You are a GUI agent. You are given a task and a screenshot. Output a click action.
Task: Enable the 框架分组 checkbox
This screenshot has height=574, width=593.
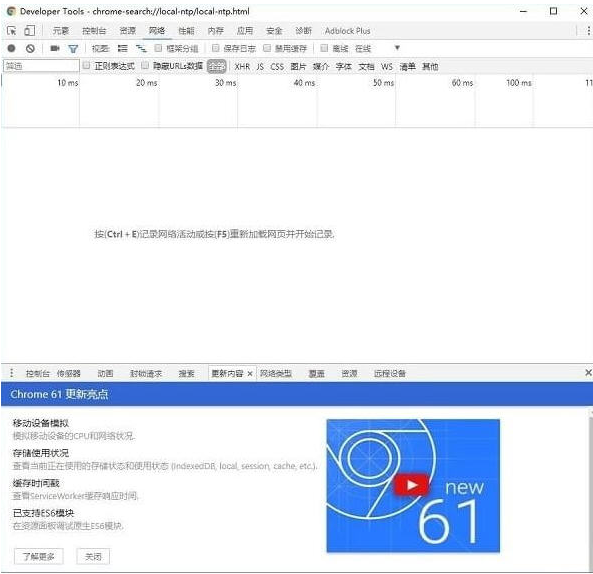158,48
